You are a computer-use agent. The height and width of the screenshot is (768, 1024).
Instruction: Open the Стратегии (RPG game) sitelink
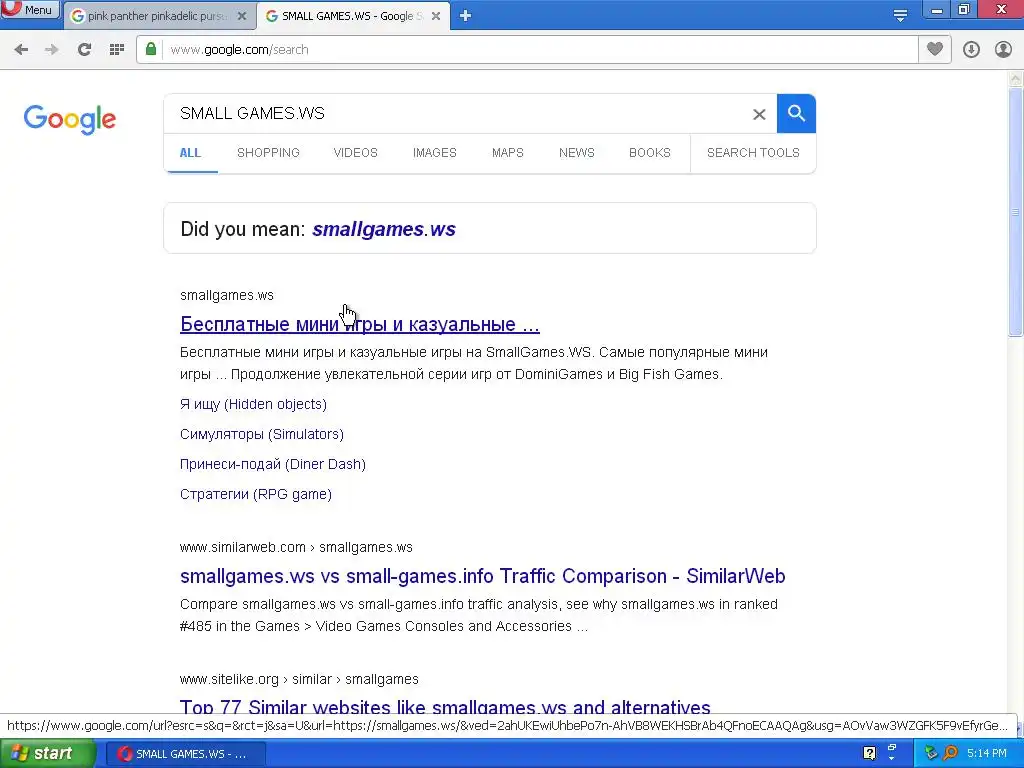(256, 494)
